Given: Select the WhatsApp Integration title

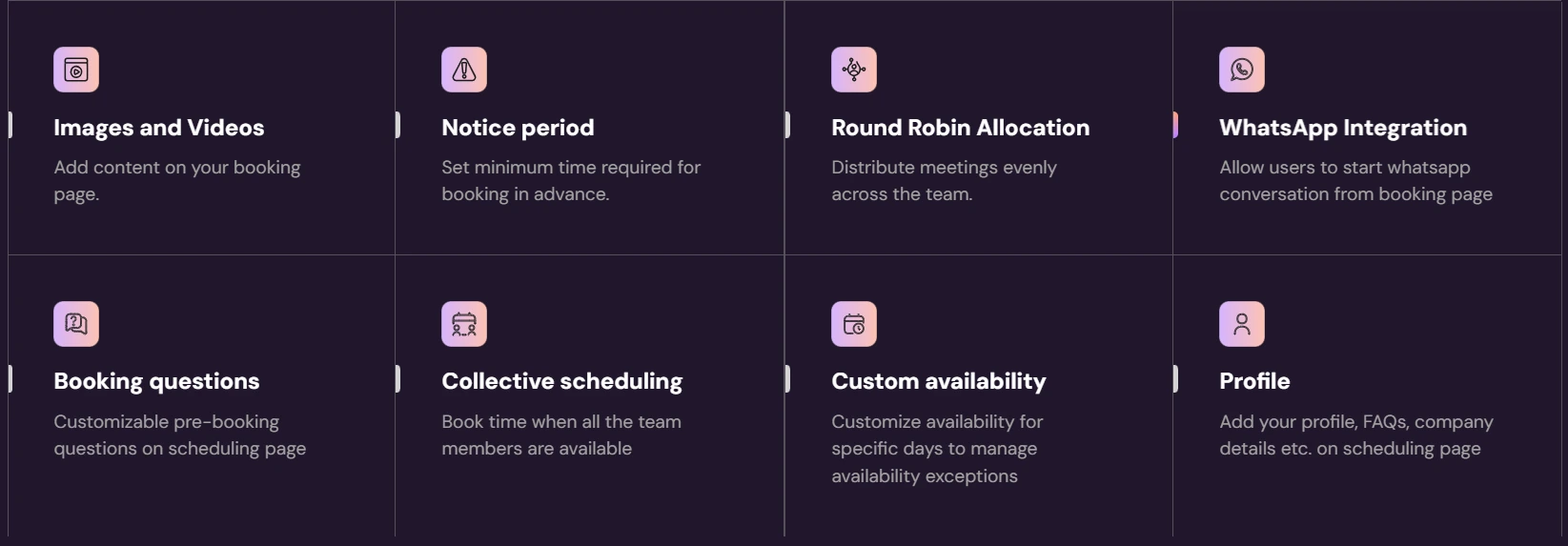Looking at the screenshot, I should 1343,128.
